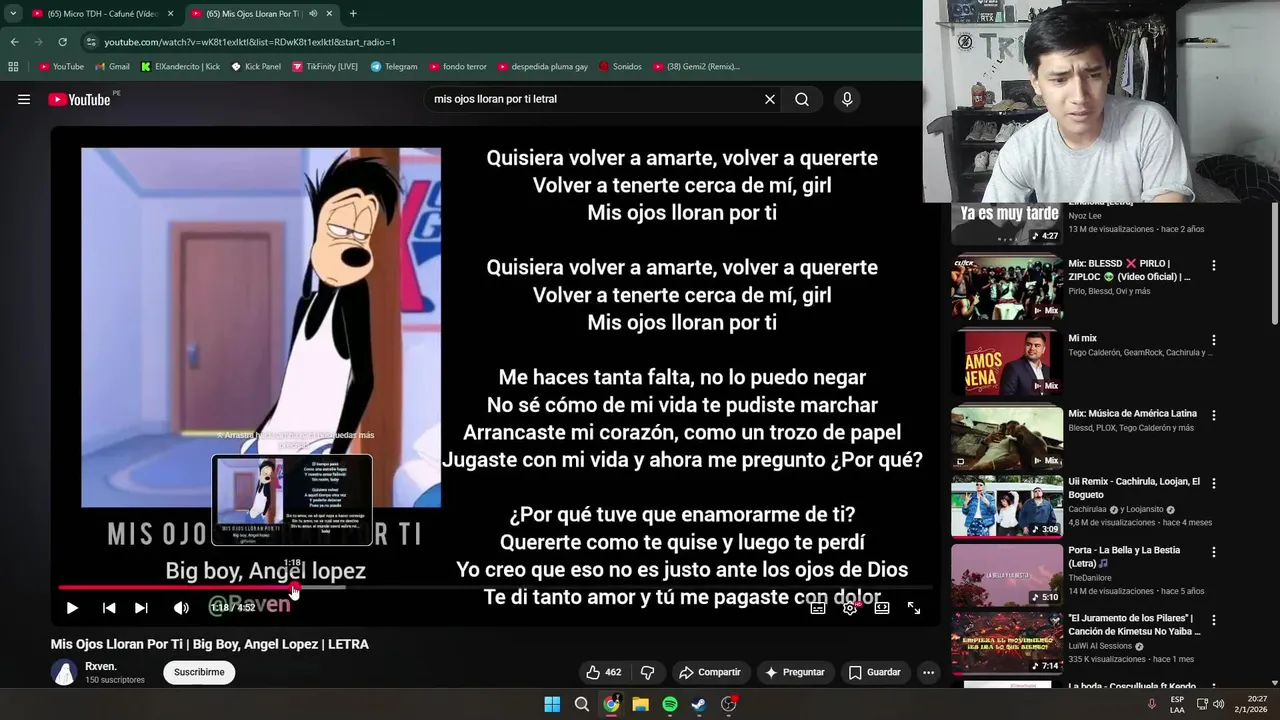Clear the YouTube search box text
The height and width of the screenshot is (720, 1280).
(770, 99)
